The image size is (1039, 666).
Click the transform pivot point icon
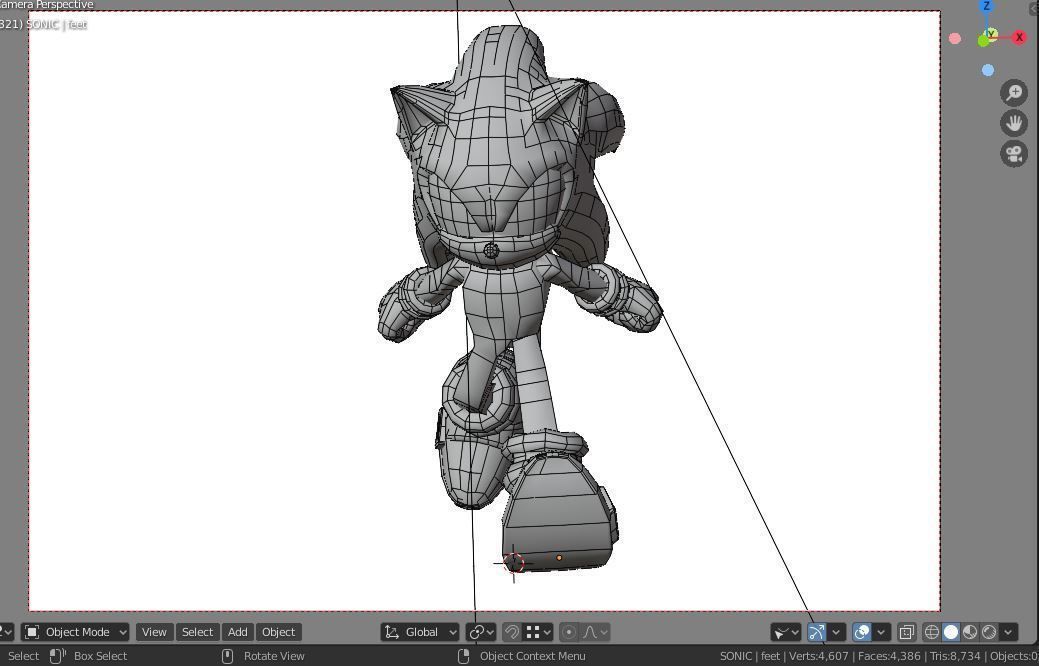coord(479,631)
